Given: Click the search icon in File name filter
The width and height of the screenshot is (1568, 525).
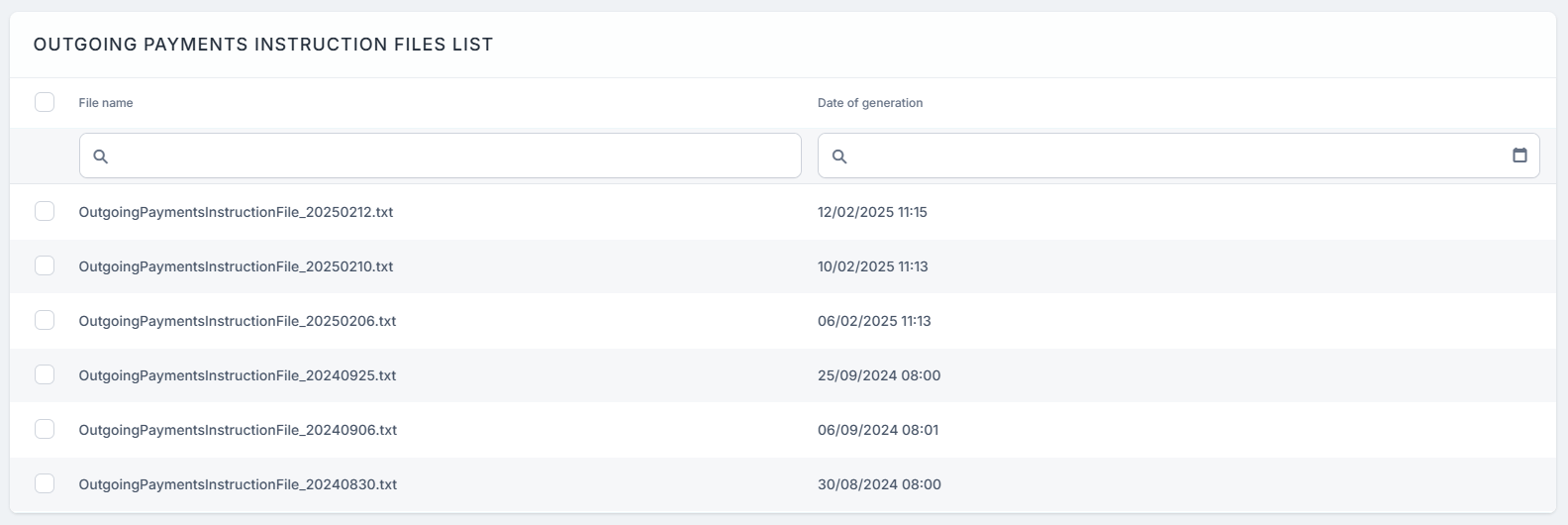Looking at the screenshot, I should [100, 157].
